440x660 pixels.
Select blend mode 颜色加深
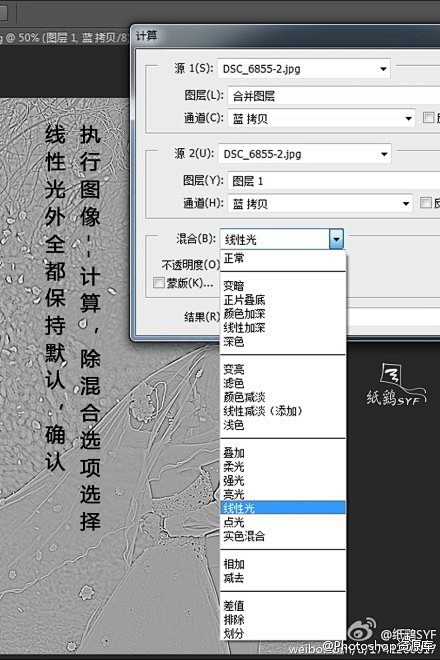click(x=283, y=314)
